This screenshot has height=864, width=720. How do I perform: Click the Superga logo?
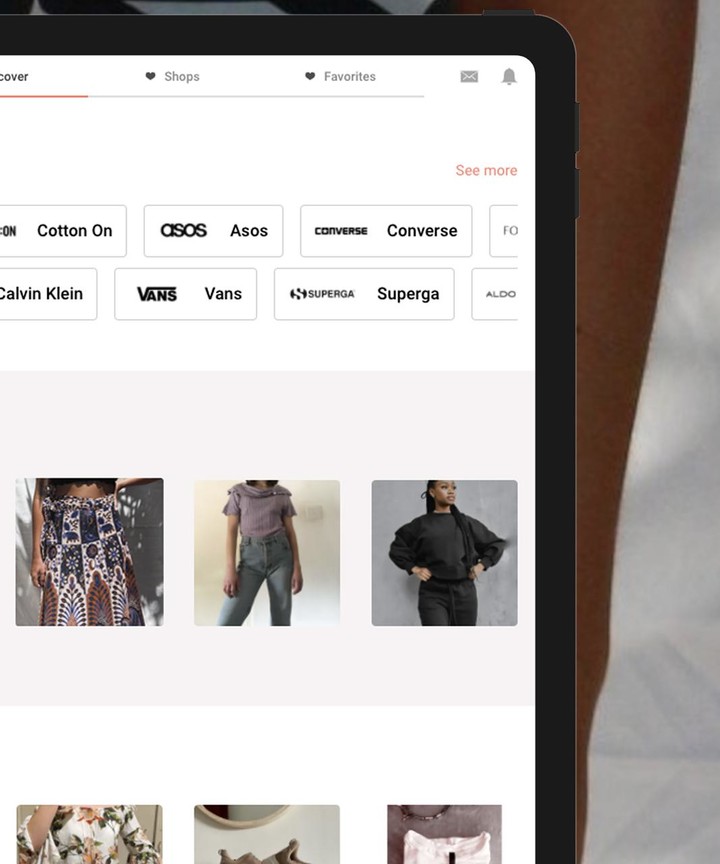pos(322,294)
